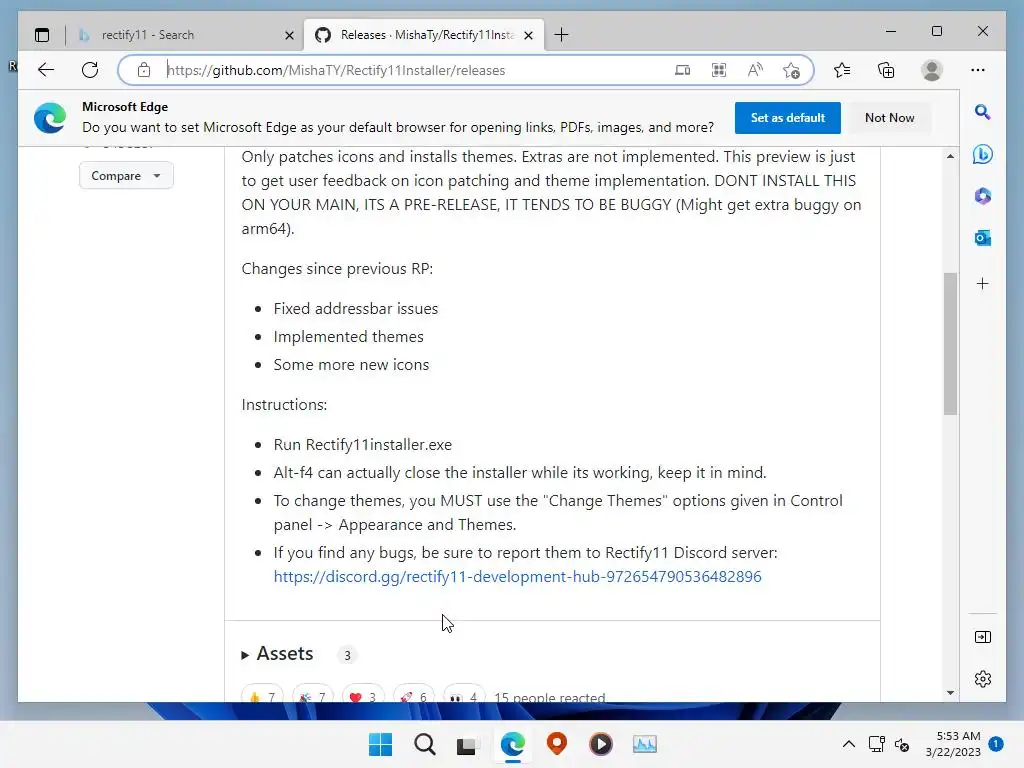1024x768 pixels.
Task: Click the 'Fixed addressbar issues' bullet
Action: (x=356, y=309)
